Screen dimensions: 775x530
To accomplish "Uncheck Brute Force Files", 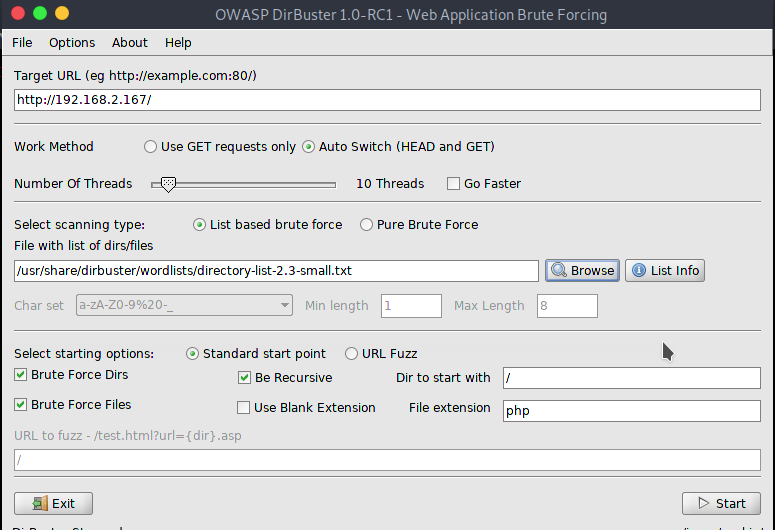I will click(20, 404).
